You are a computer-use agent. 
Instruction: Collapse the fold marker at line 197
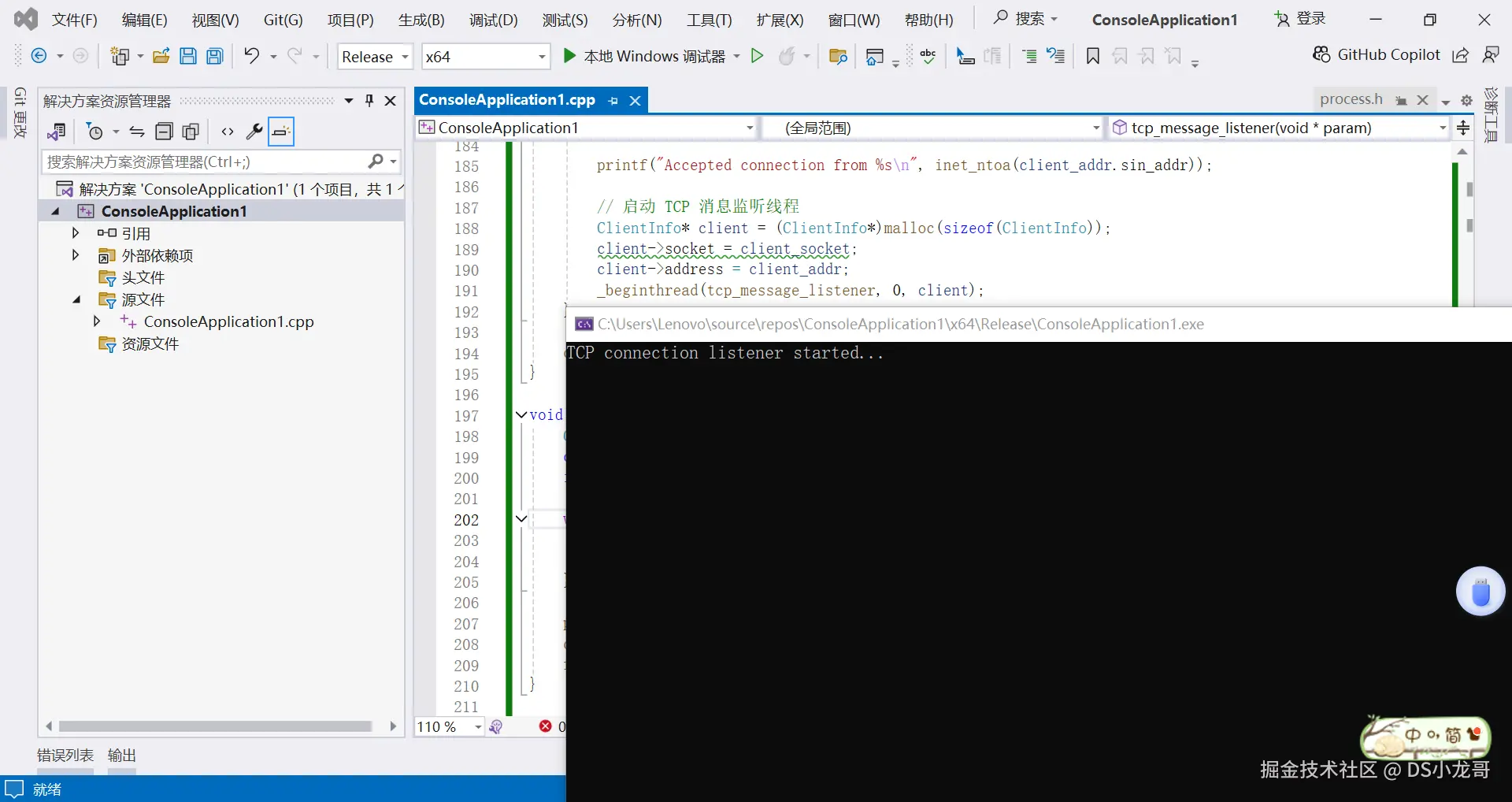pyautogui.click(x=521, y=415)
